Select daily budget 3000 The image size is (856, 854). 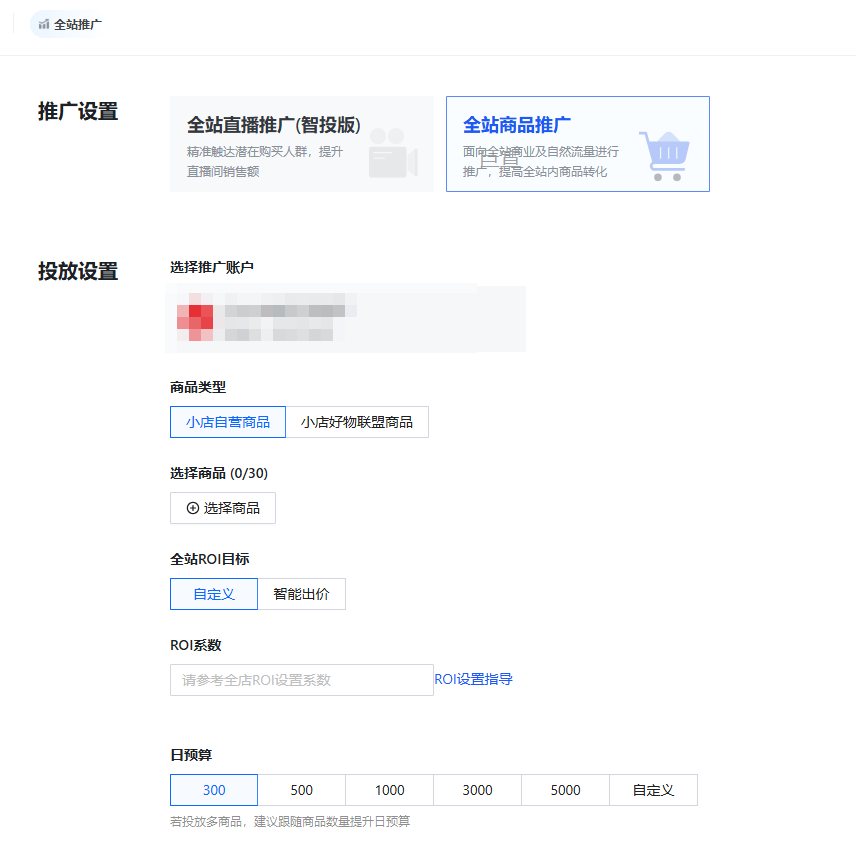pos(478,790)
